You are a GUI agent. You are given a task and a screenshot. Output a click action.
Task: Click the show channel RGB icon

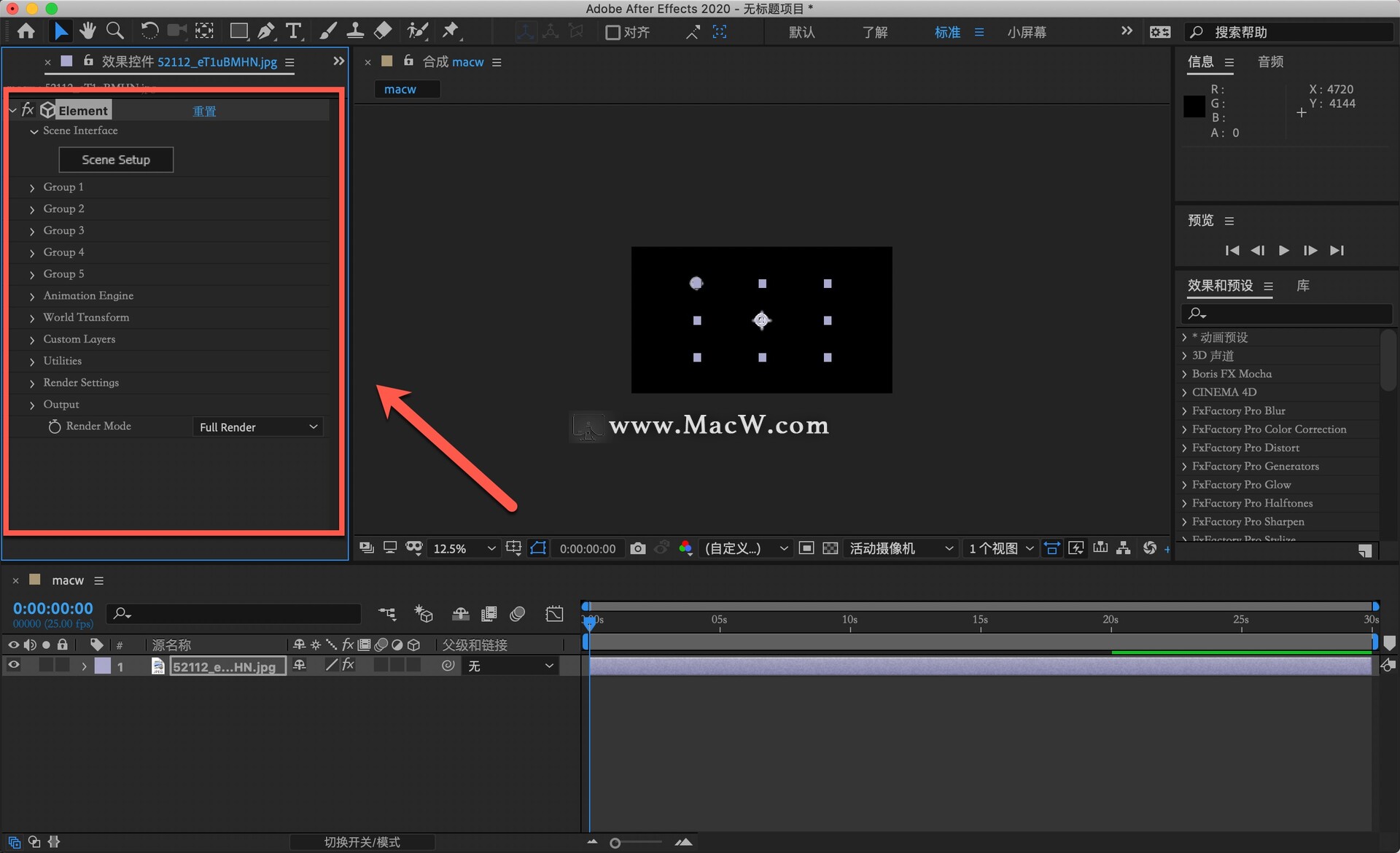click(x=685, y=548)
